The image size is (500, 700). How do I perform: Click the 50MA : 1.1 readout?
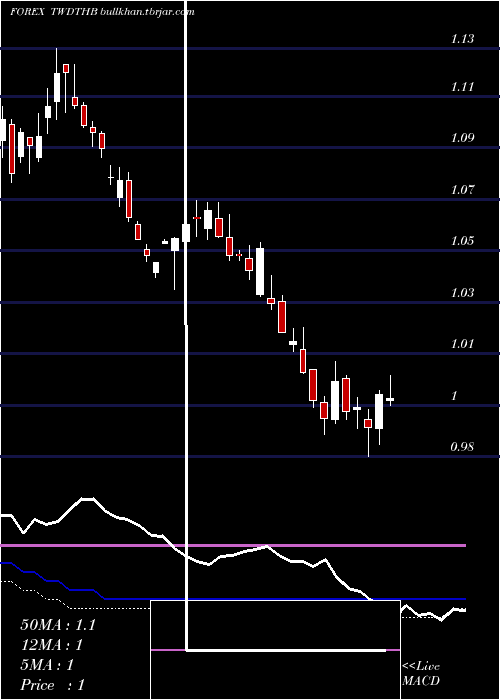[58, 625]
